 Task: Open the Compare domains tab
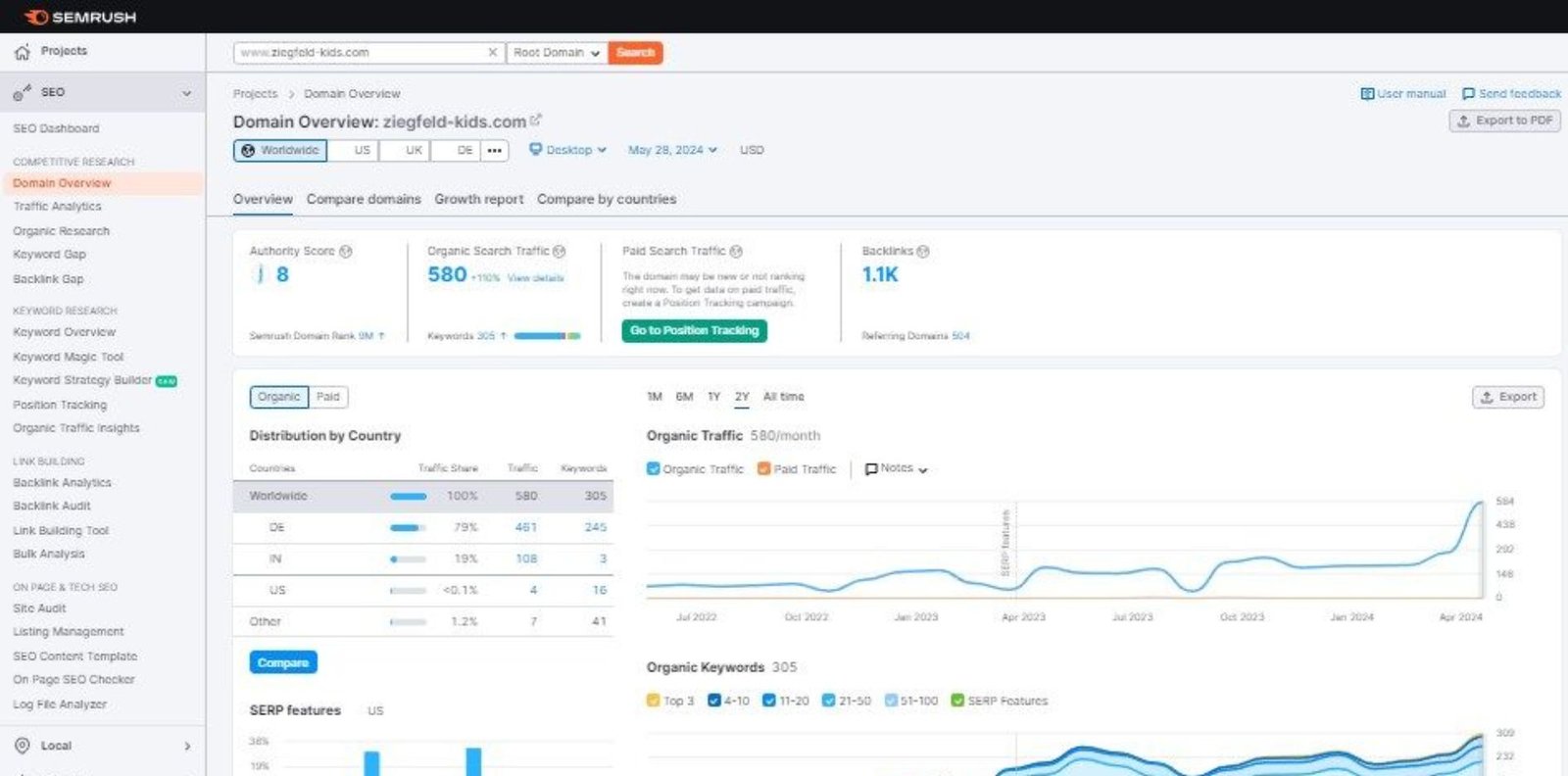pos(364,199)
